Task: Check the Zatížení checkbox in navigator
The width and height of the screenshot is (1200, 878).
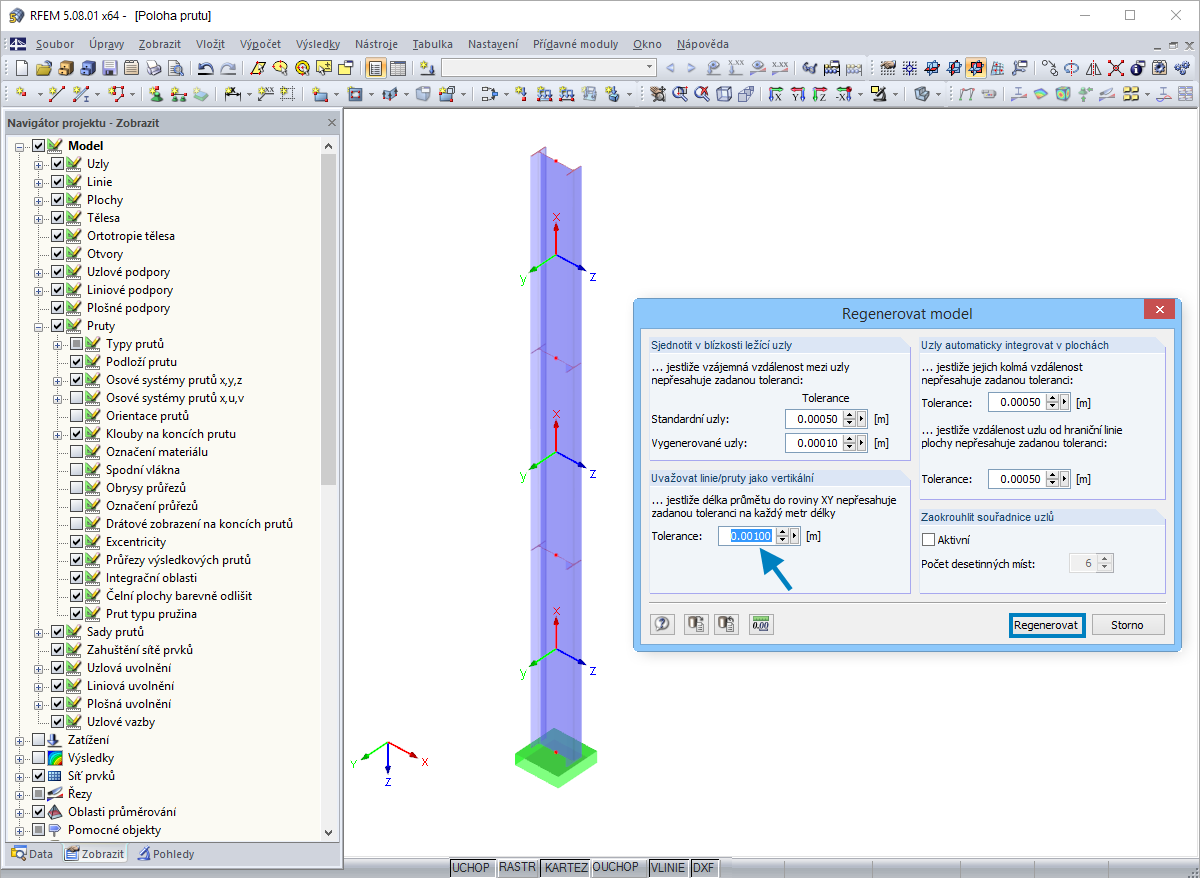Action: [x=39, y=740]
